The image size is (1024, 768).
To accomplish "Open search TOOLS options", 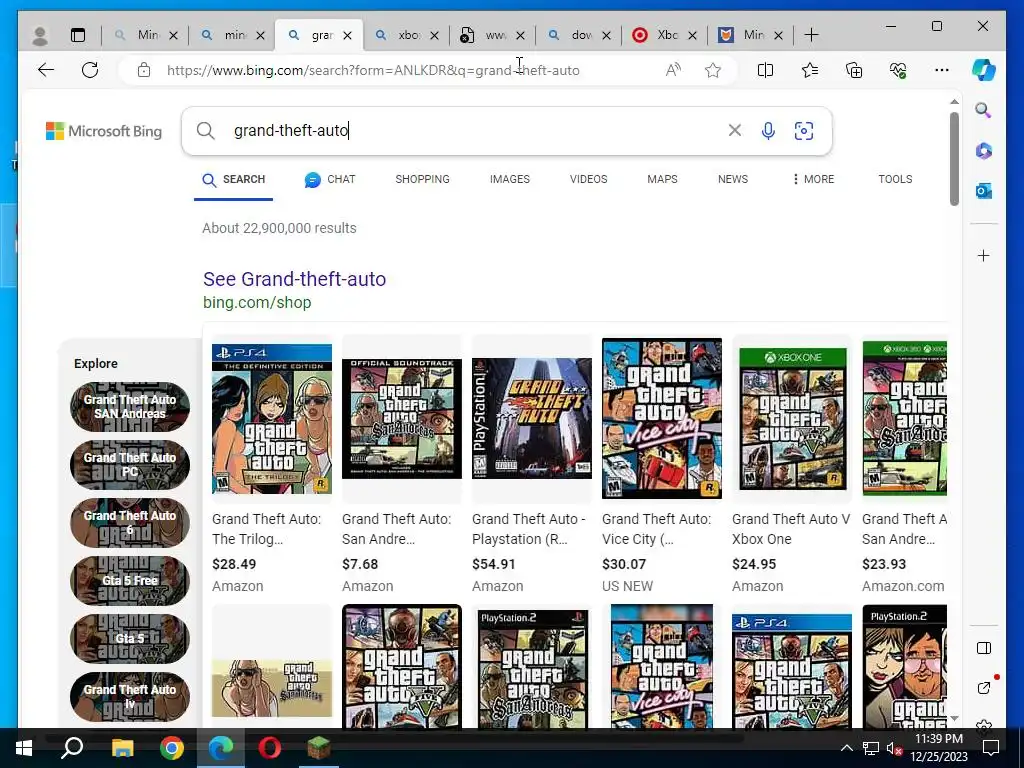I will (895, 179).
